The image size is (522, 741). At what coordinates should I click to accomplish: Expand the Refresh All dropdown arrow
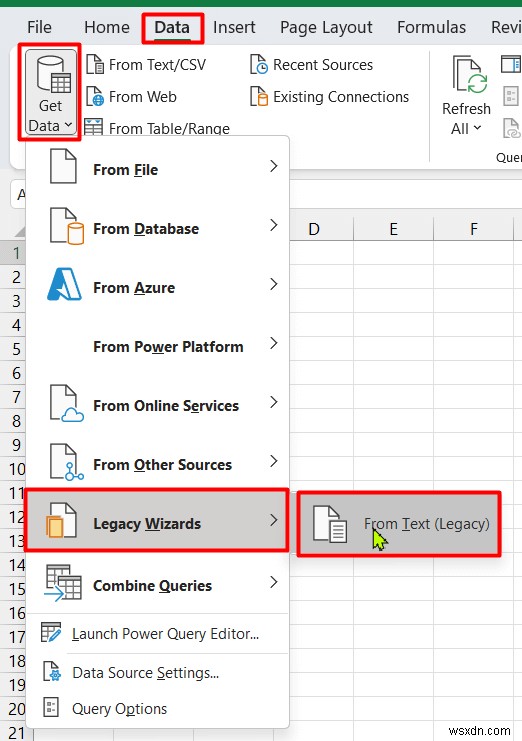(477, 128)
